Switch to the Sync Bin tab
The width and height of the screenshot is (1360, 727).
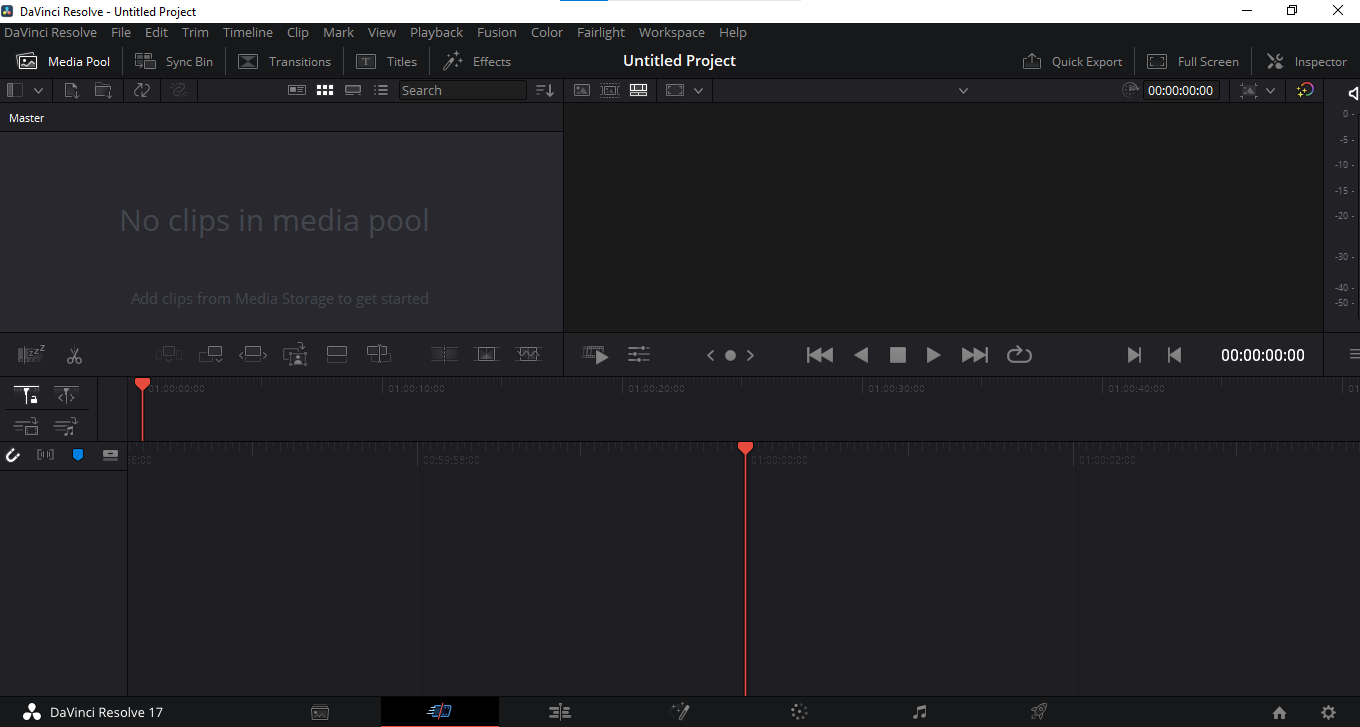pyautogui.click(x=174, y=61)
